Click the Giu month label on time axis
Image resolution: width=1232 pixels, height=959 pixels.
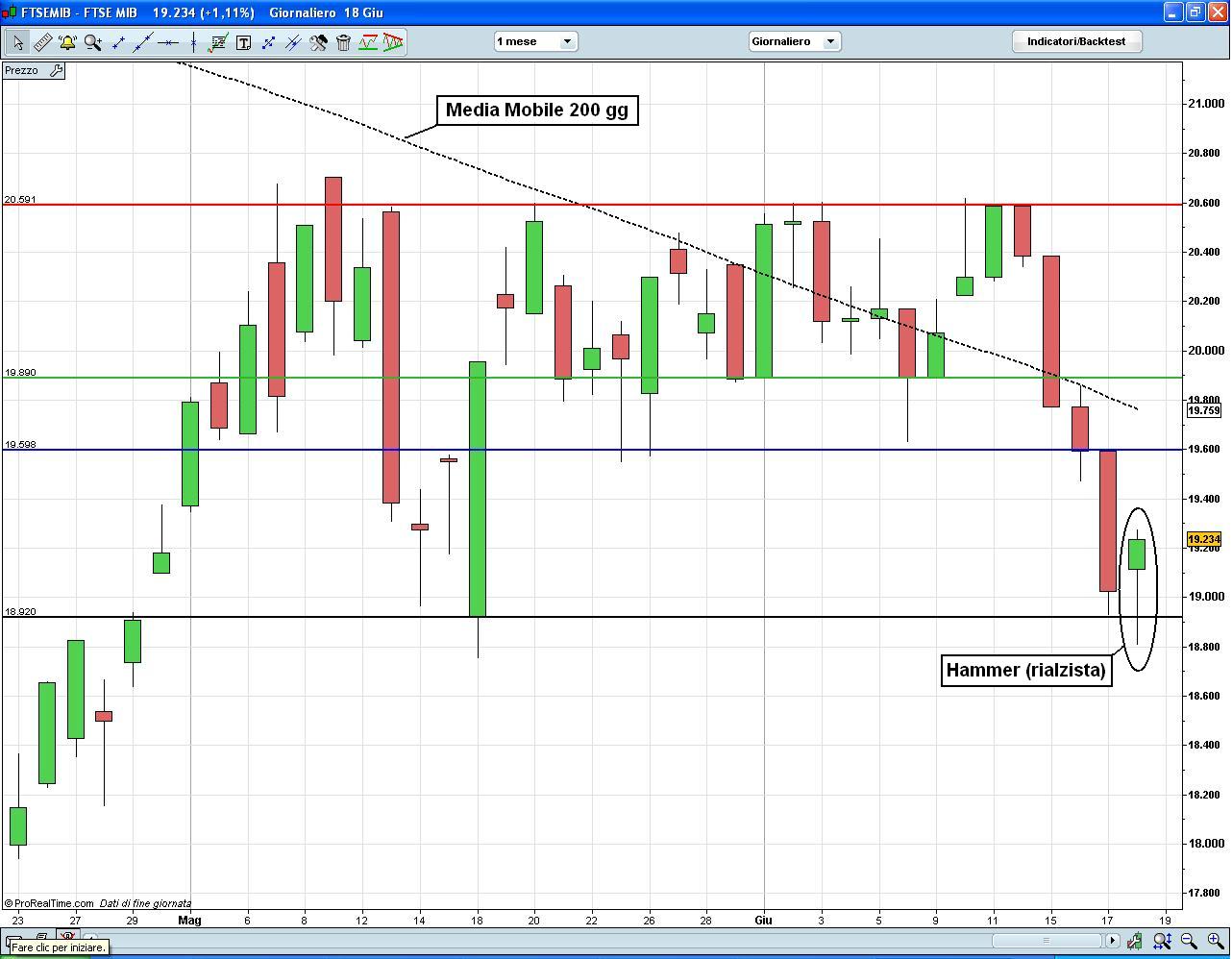763,920
